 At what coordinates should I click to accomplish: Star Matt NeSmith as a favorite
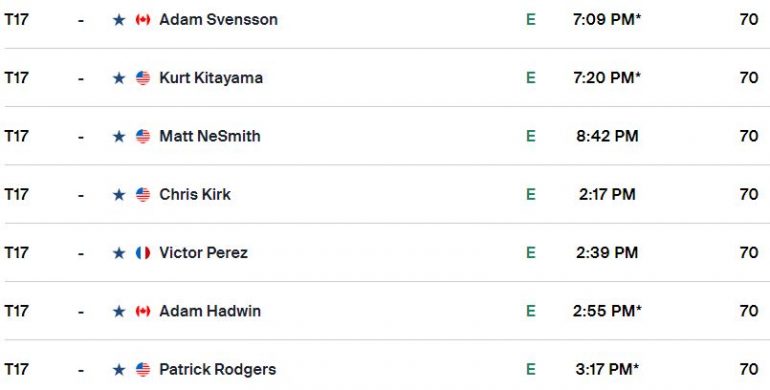click(x=119, y=137)
